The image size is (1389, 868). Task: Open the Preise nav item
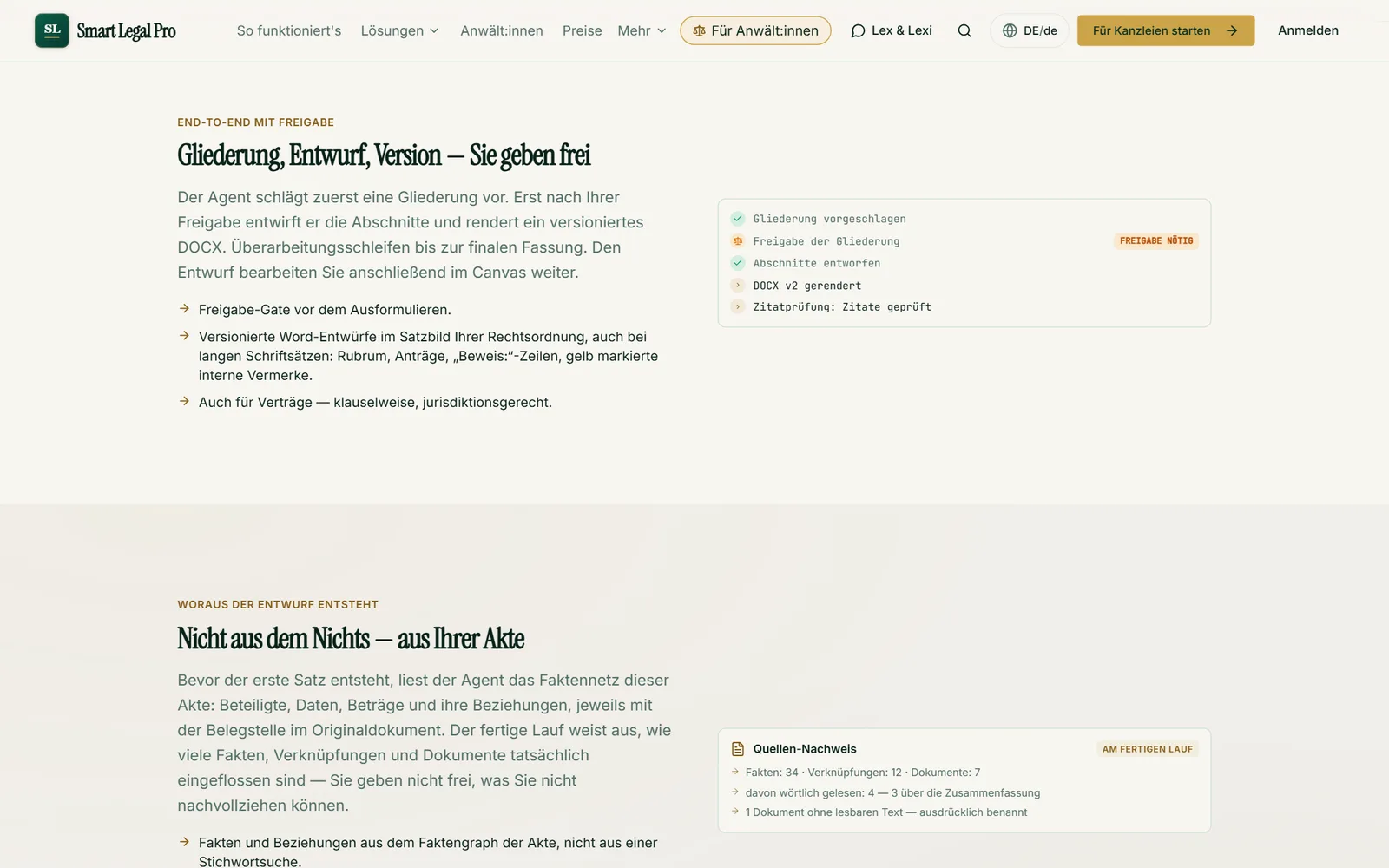click(582, 30)
